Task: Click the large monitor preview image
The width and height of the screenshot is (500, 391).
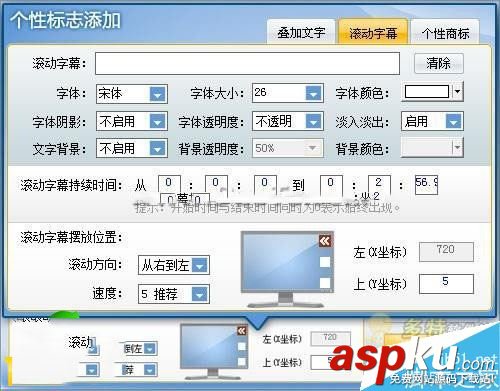Action: coord(287,269)
